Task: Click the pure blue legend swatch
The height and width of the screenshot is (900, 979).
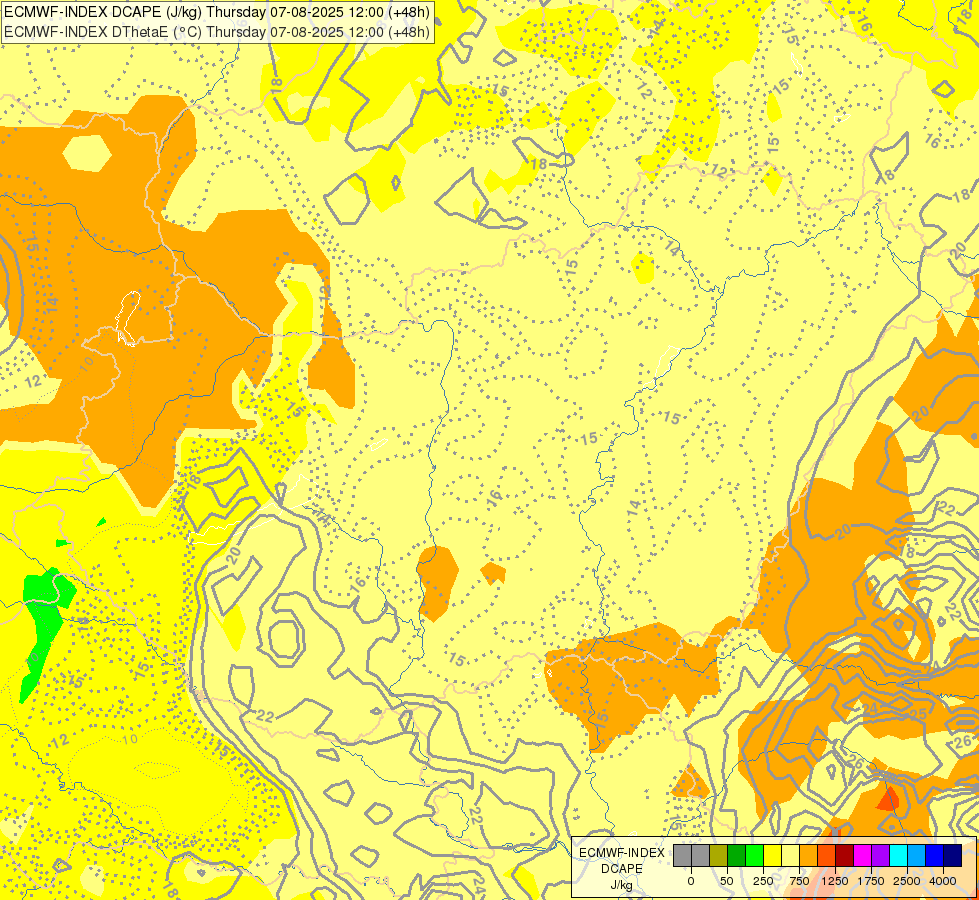Action: point(935,856)
